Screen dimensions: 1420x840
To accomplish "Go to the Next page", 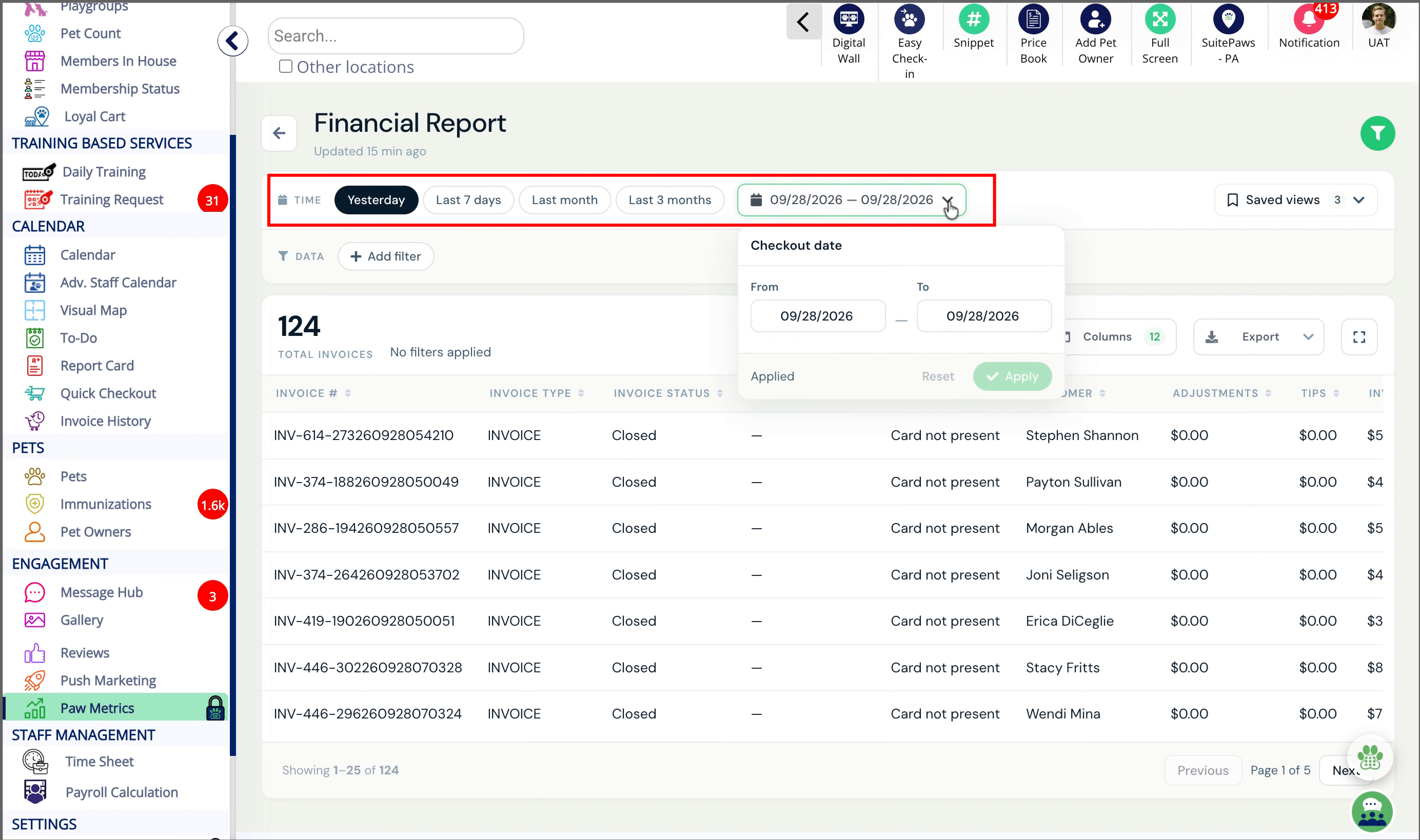I will click(x=1345, y=770).
